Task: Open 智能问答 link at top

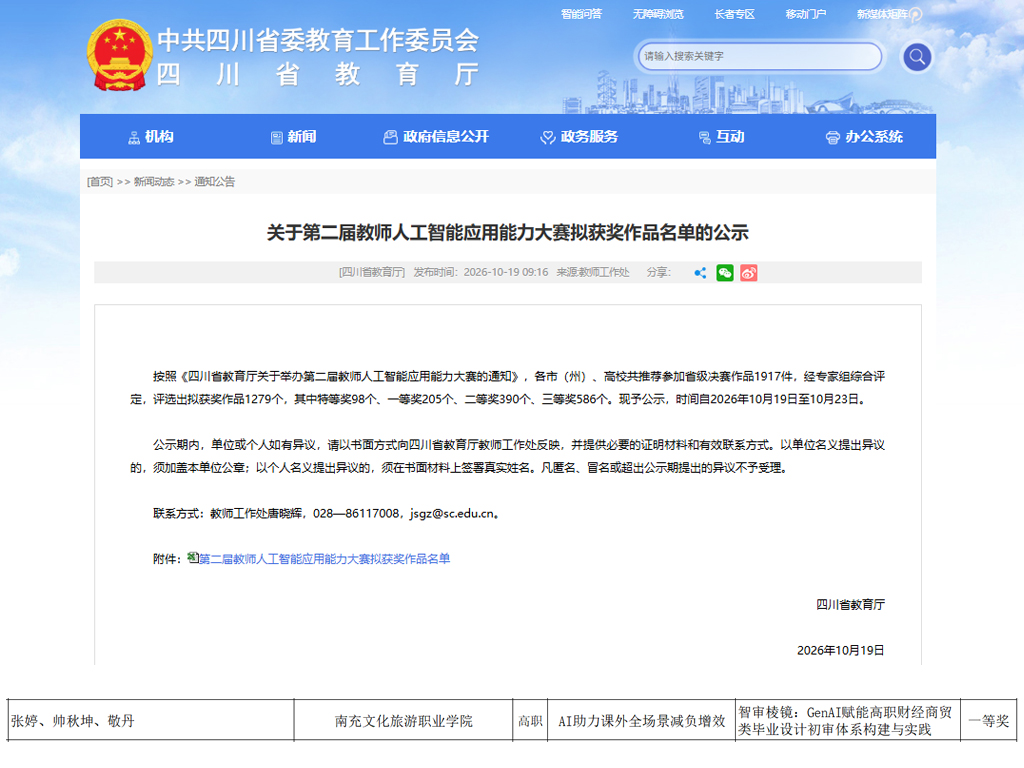Action: point(581,14)
